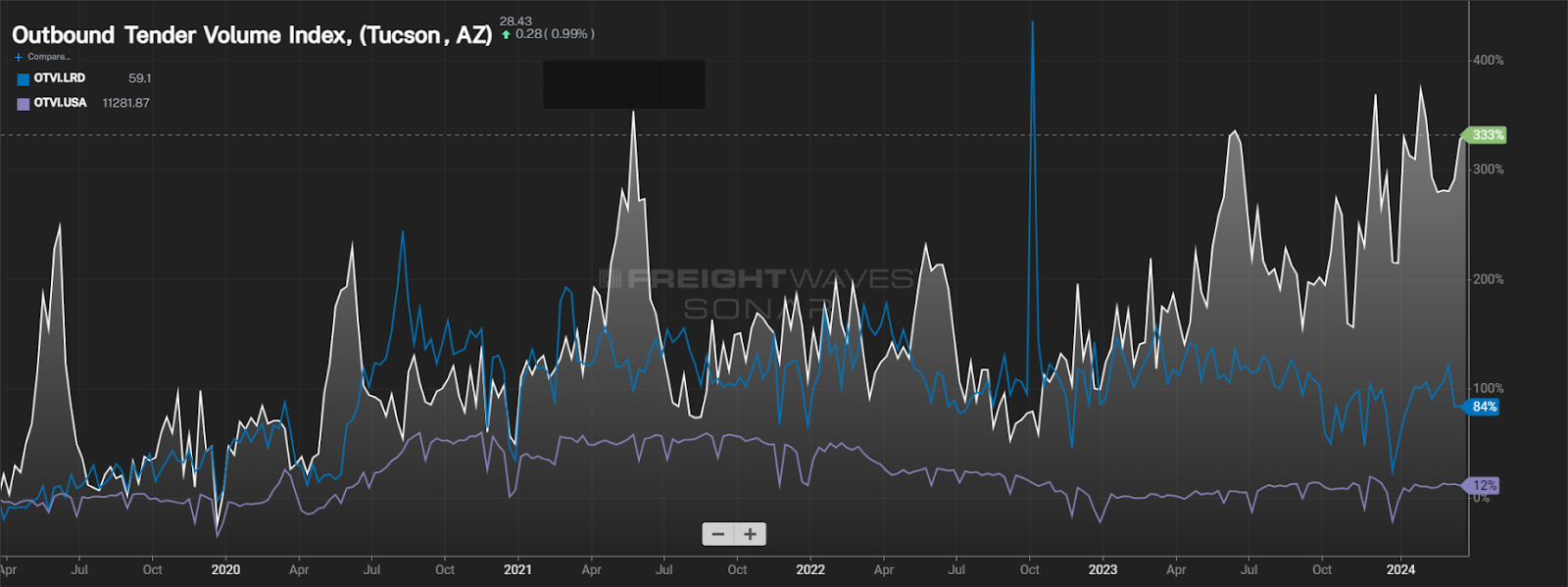Click the 2020 label on time axis
Viewport: 1568px width, 587px height.
[x=225, y=569]
